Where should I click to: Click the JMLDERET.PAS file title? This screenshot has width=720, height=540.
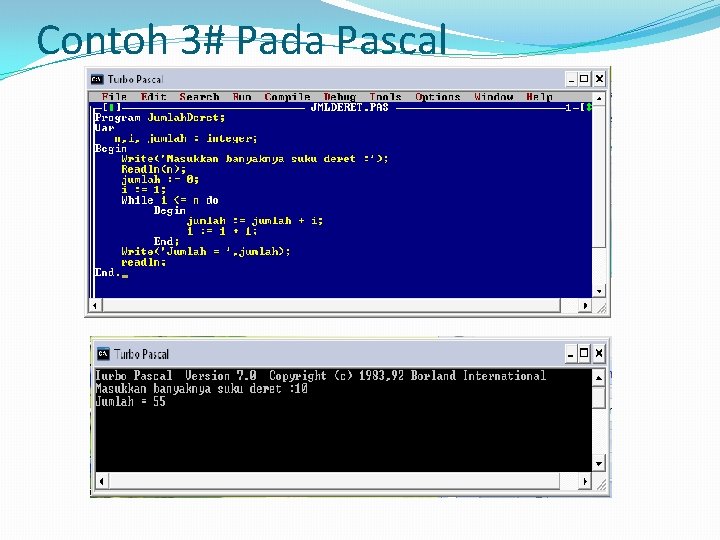(x=349, y=107)
